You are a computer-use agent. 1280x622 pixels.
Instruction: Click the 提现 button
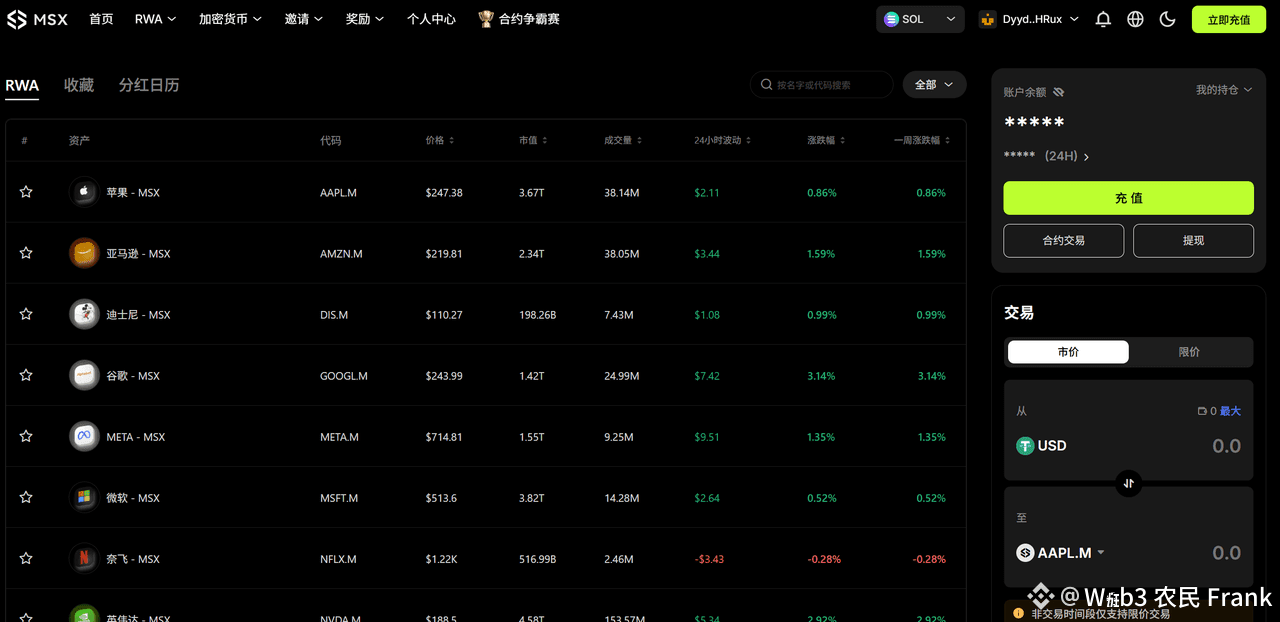pos(1193,240)
